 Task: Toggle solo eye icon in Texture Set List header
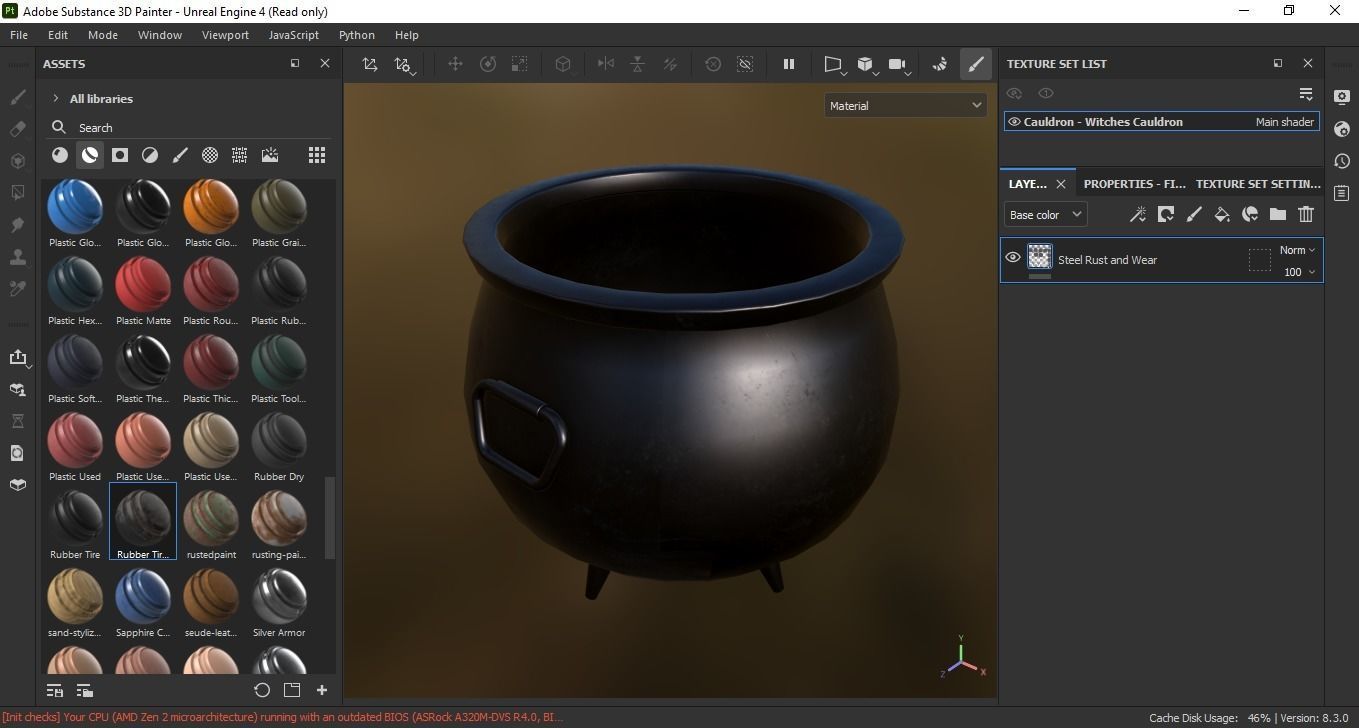1046,93
